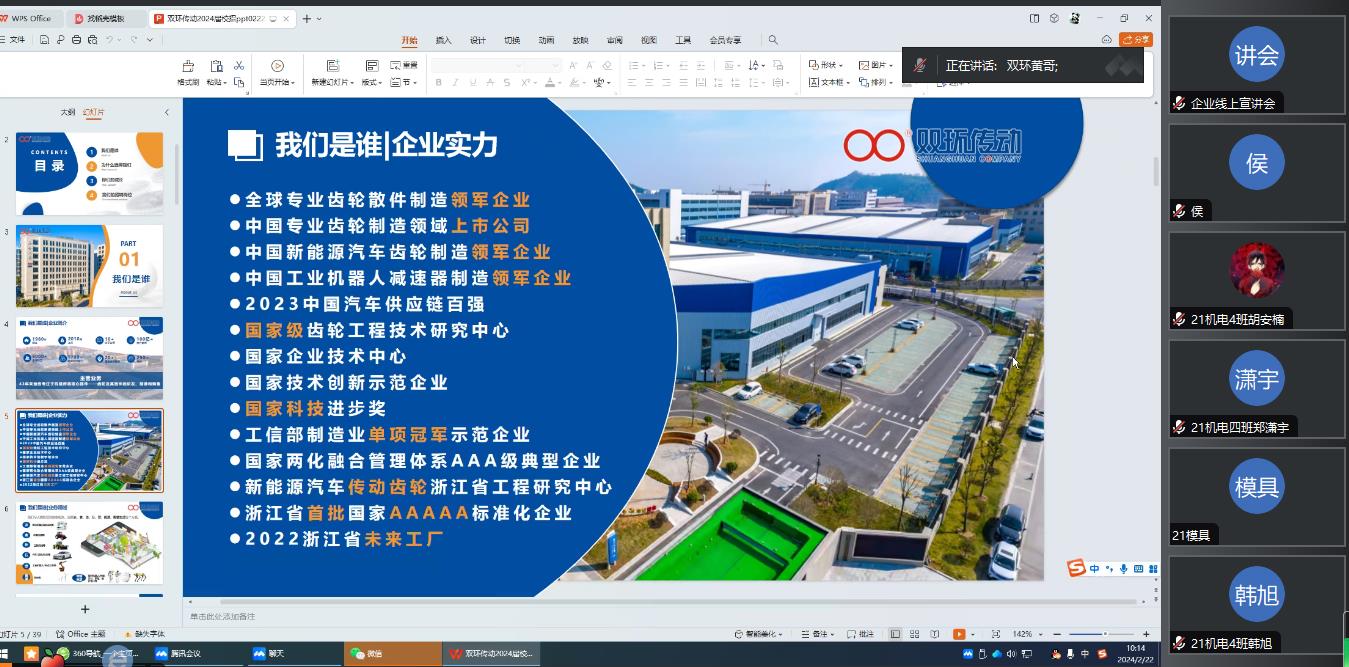
Task: Select slide 4 thumbnail in panel
Action: click(x=89, y=358)
